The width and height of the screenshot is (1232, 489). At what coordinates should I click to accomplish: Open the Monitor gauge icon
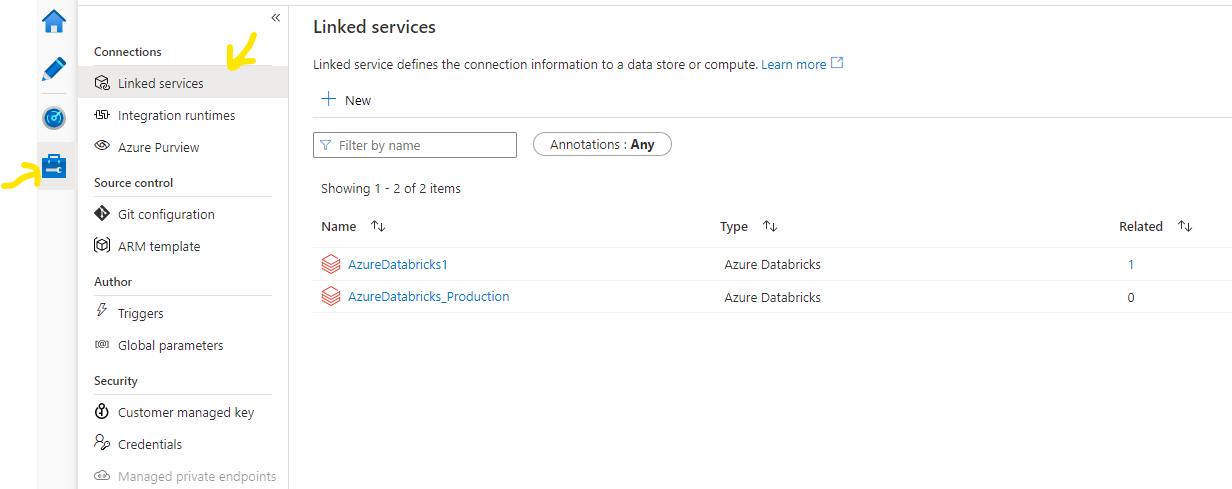(x=54, y=118)
